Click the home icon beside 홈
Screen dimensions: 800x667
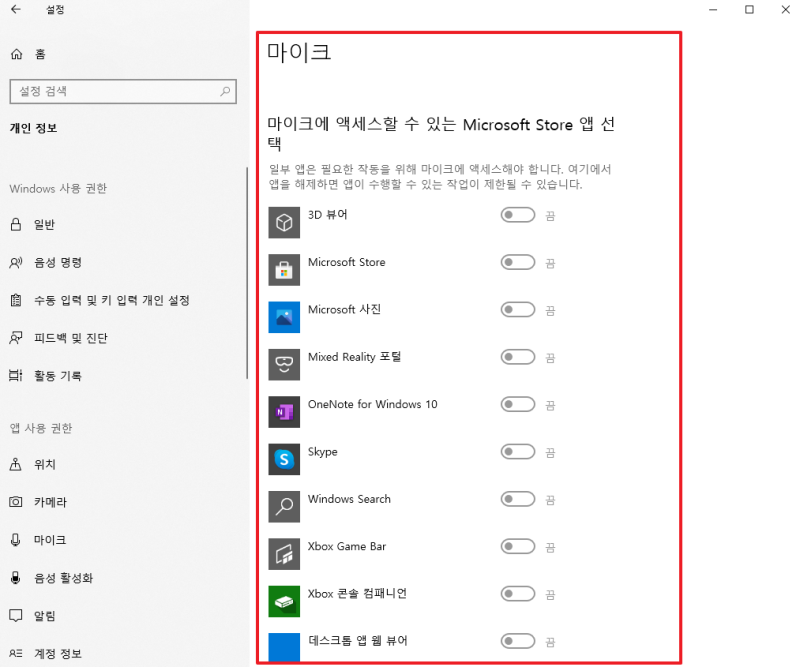pos(16,54)
